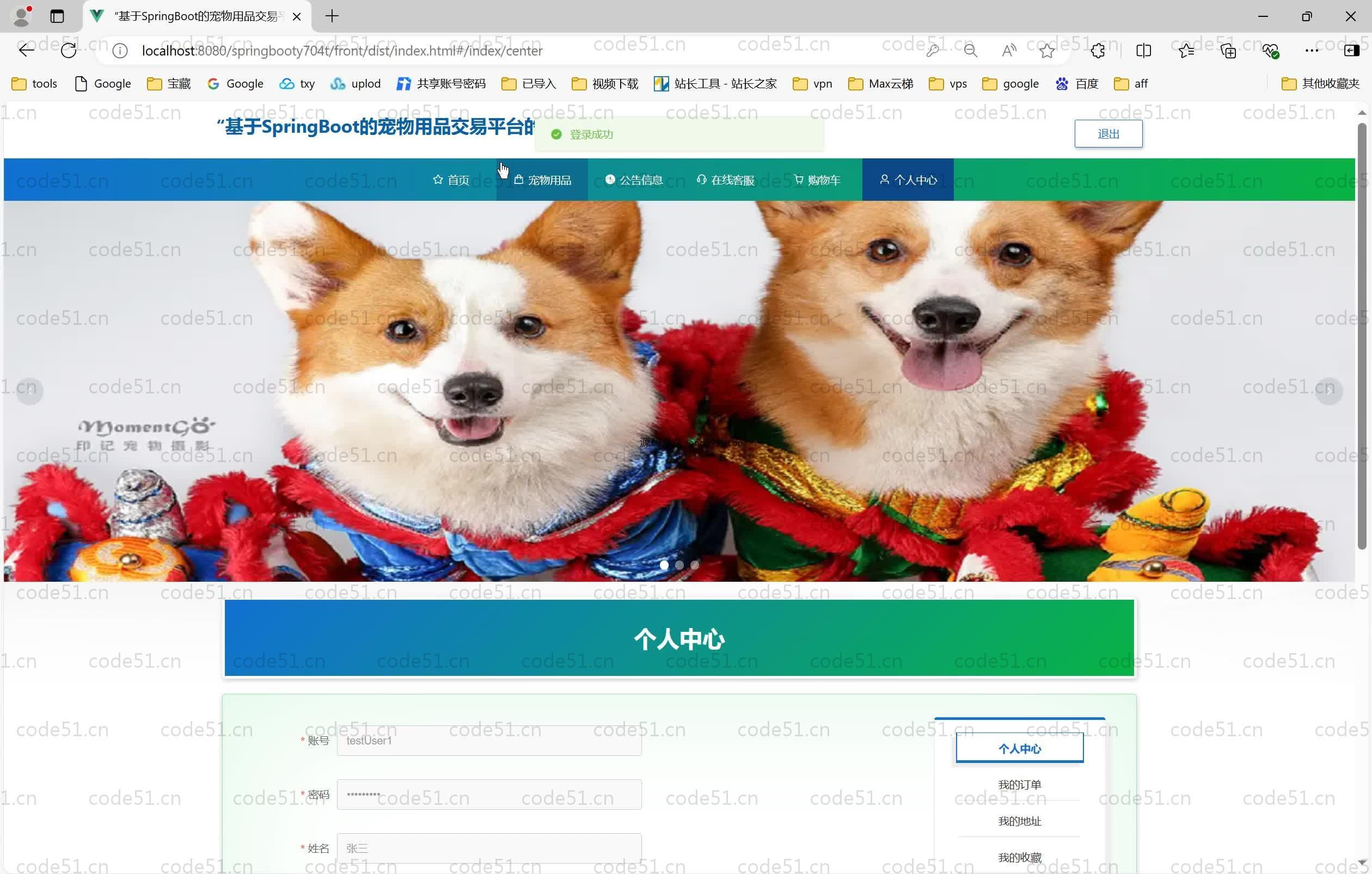Expand 其他收藏夹 folder
This screenshot has width=1372, height=874.
coord(1320,84)
